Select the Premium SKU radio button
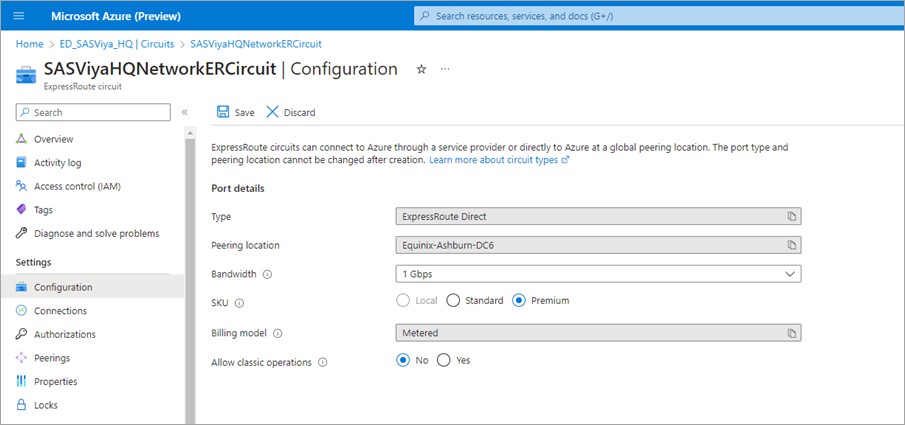Viewport: 905px width, 425px height. [x=518, y=300]
